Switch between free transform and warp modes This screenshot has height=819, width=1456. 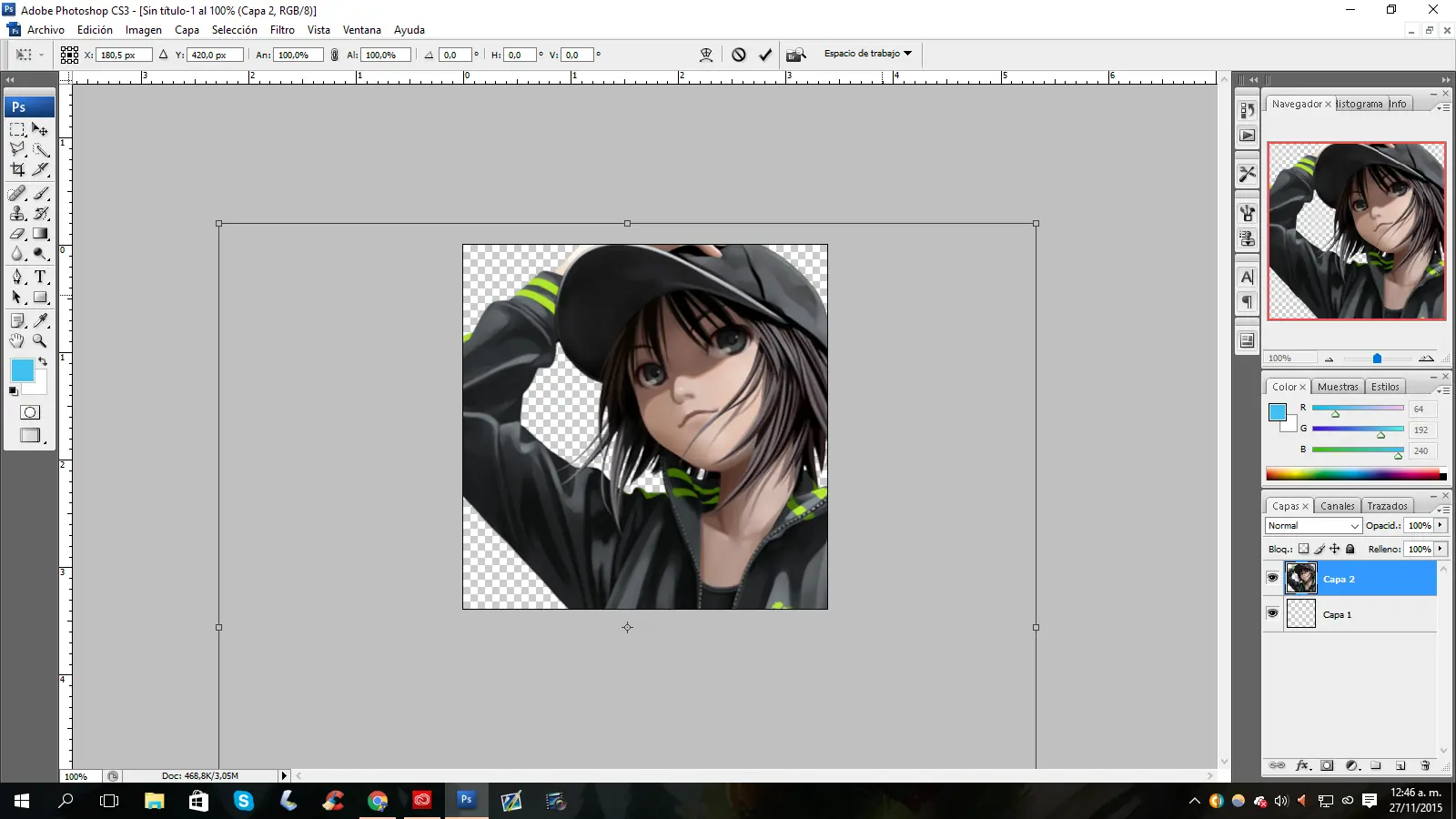coord(706,55)
